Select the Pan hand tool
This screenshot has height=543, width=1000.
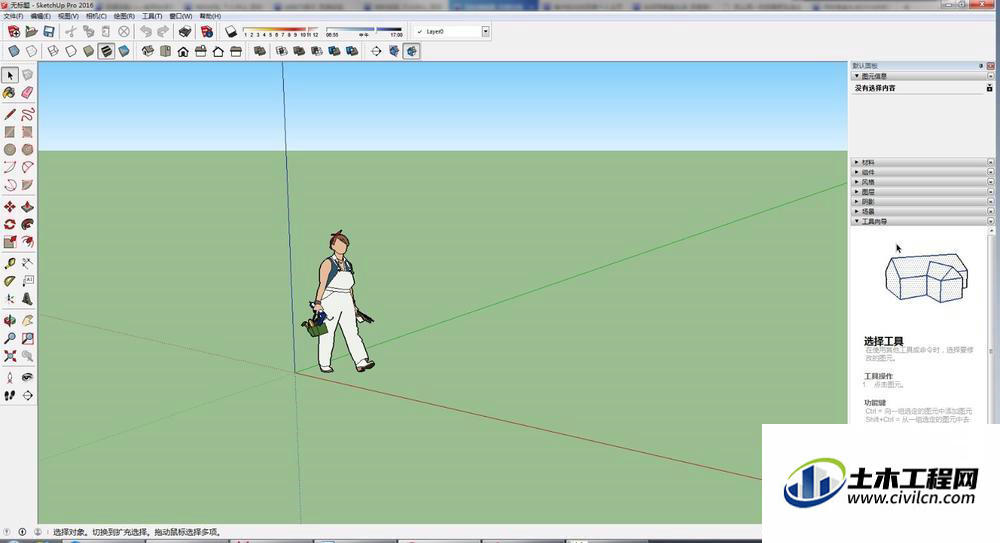(x=27, y=320)
